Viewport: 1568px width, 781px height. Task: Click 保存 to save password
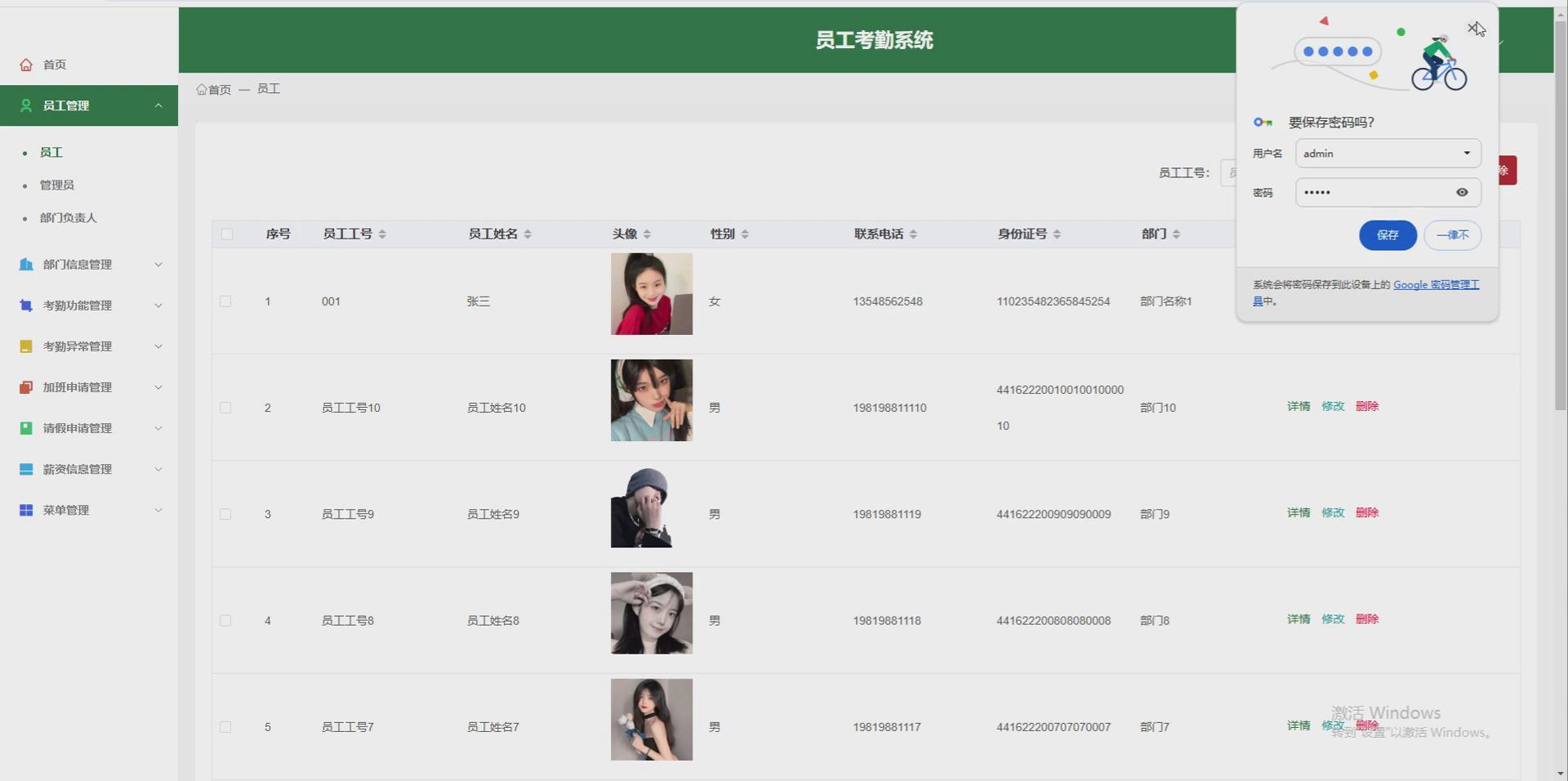coord(1388,235)
